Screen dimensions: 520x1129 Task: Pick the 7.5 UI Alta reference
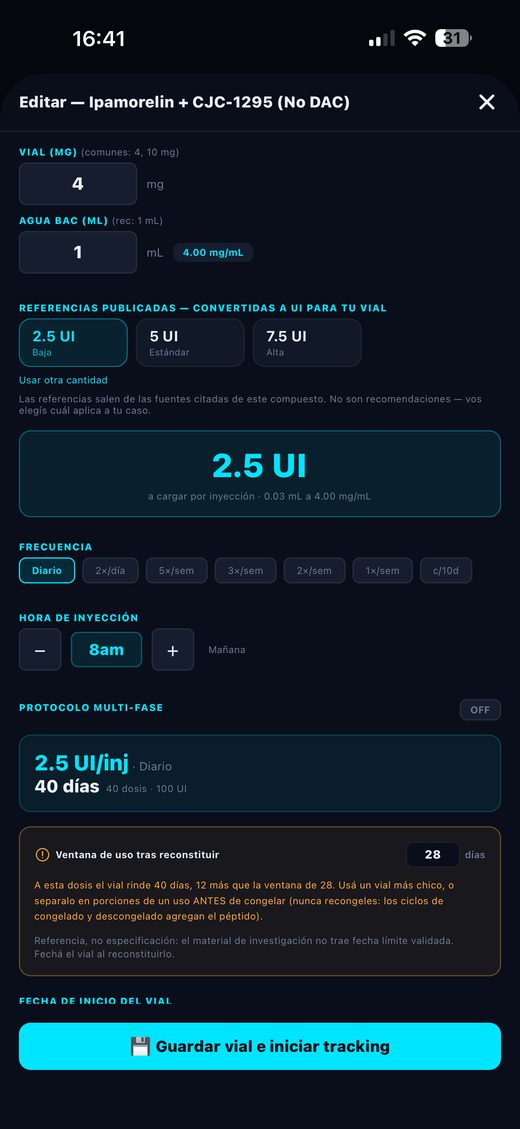[x=307, y=343]
